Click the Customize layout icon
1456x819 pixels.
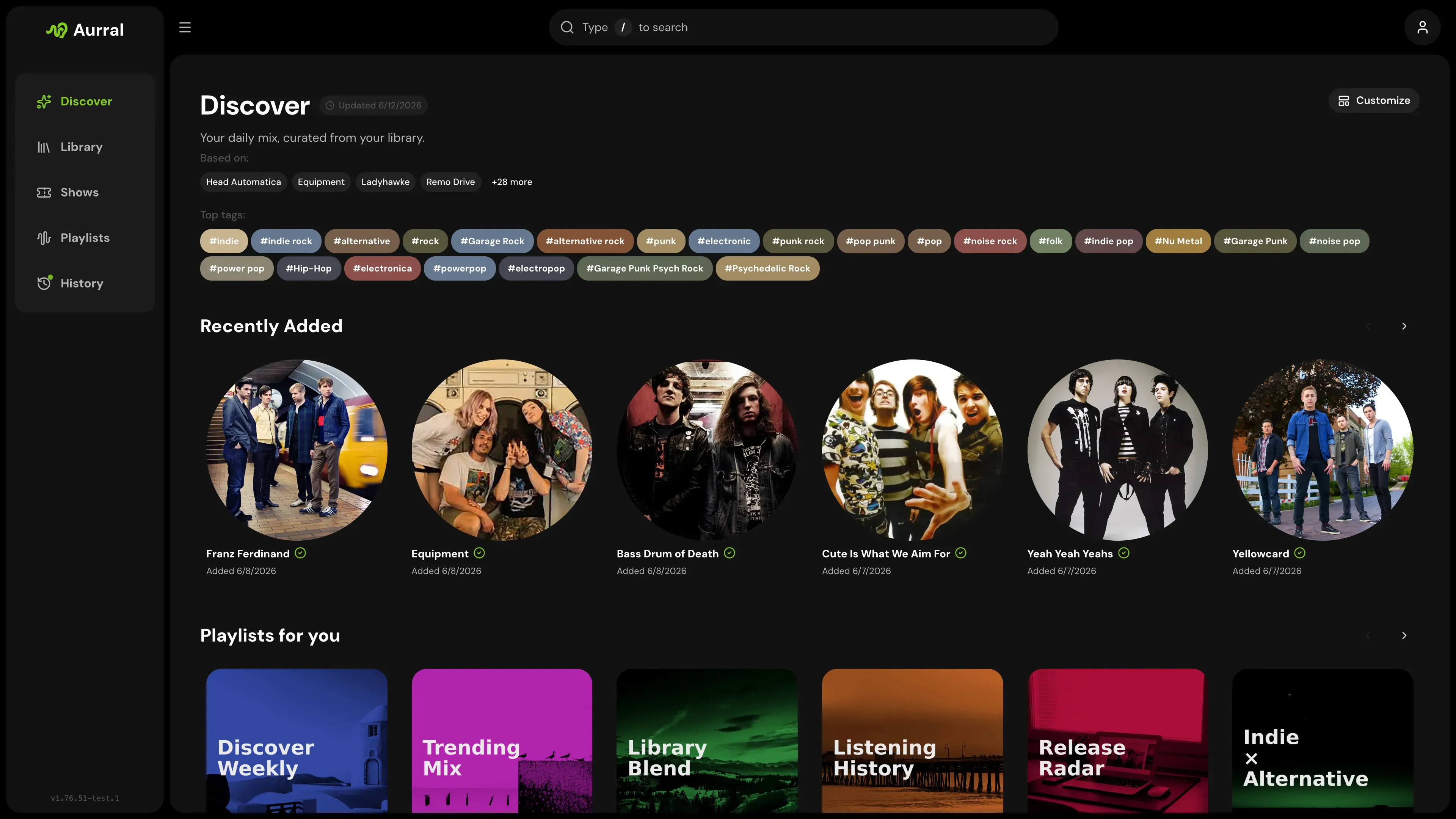coord(1343,100)
